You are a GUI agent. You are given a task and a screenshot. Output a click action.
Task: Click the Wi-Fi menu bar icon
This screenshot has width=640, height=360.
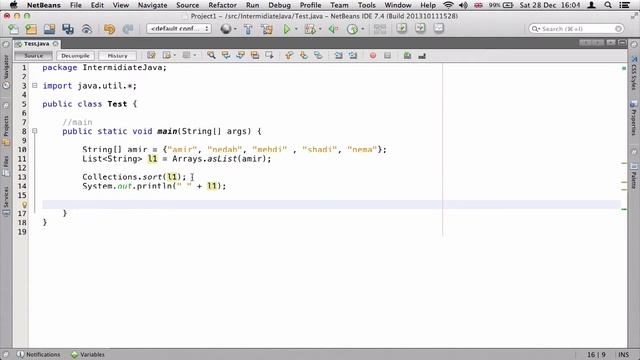448,5
